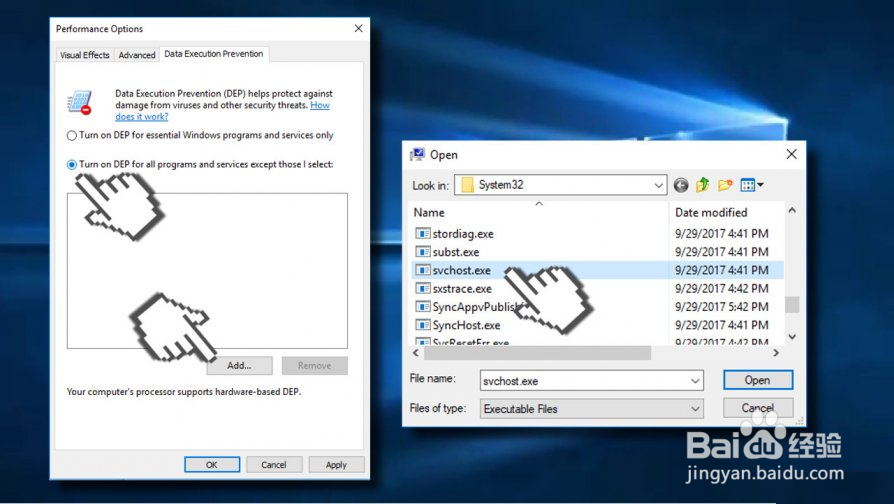Select the subst.exe file name
This screenshot has height=504, width=894.
coord(456,252)
